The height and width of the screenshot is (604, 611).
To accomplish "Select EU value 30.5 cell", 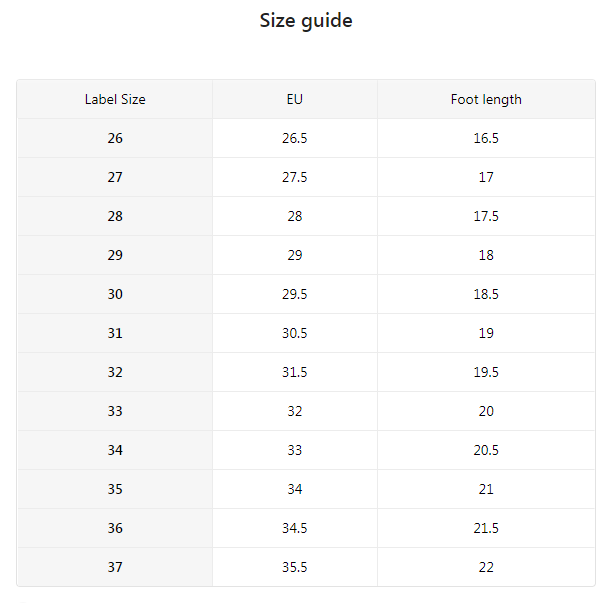I will coord(294,333).
